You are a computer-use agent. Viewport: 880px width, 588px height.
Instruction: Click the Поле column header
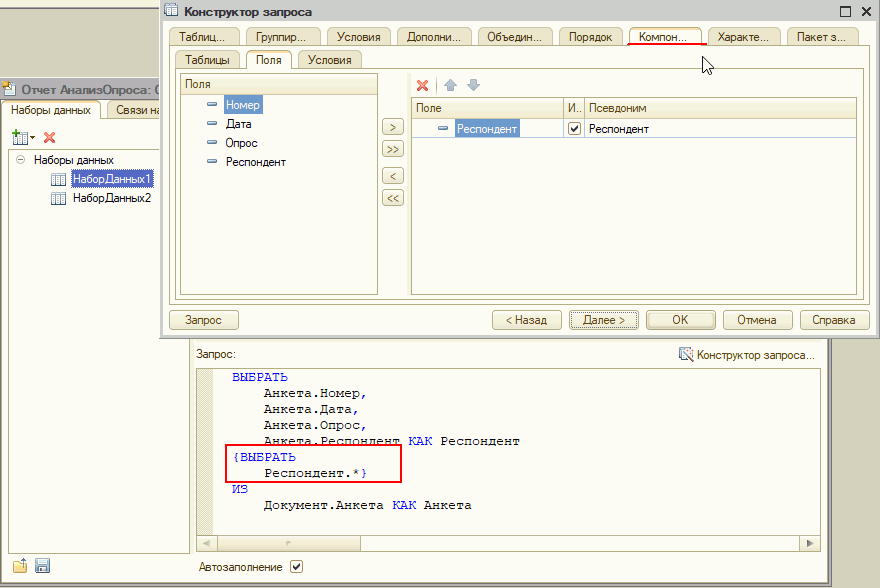coord(488,108)
